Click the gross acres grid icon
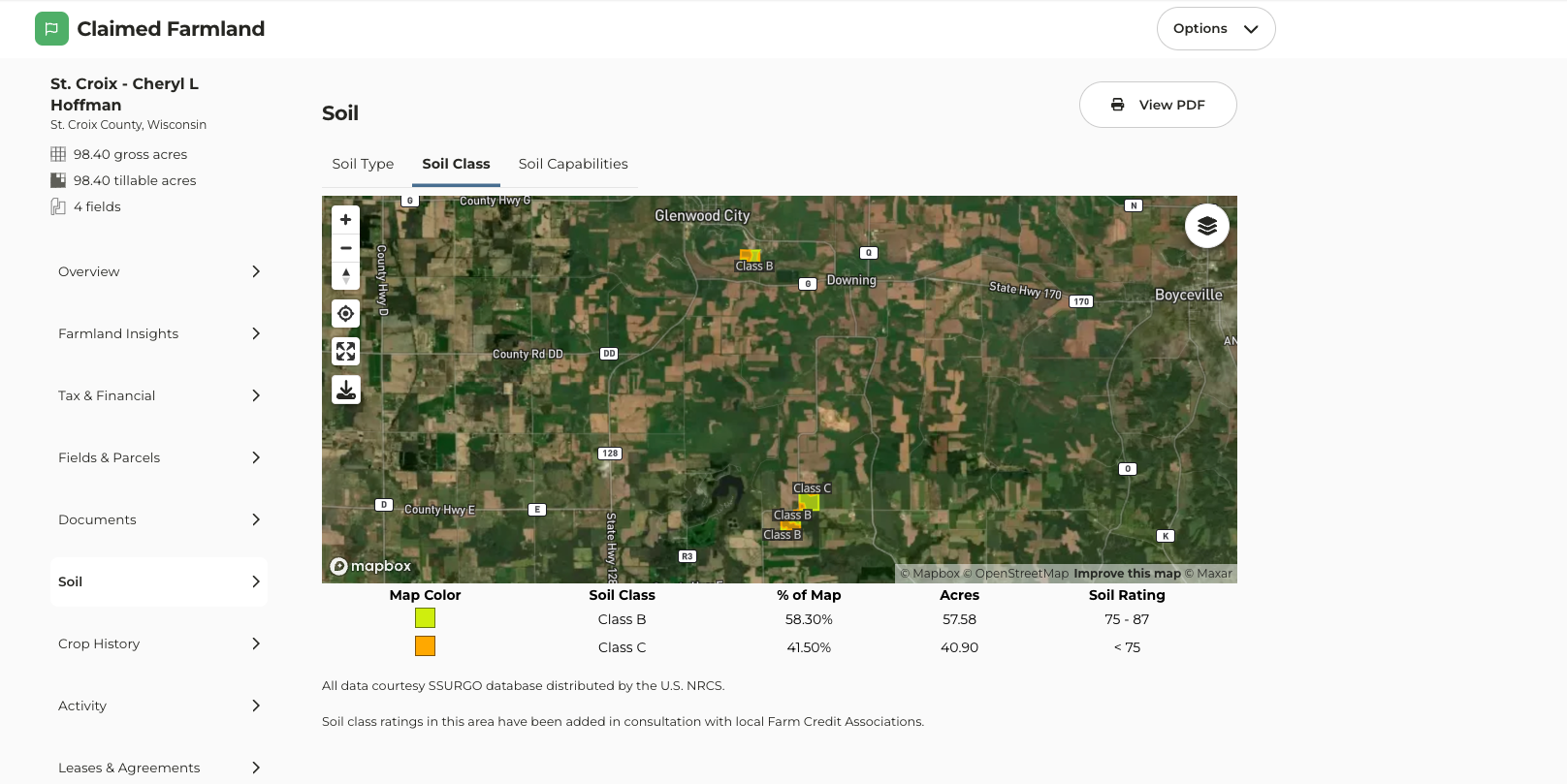Image resolution: width=1567 pixels, height=784 pixels. pyautogui.click(x=58, y=154)
